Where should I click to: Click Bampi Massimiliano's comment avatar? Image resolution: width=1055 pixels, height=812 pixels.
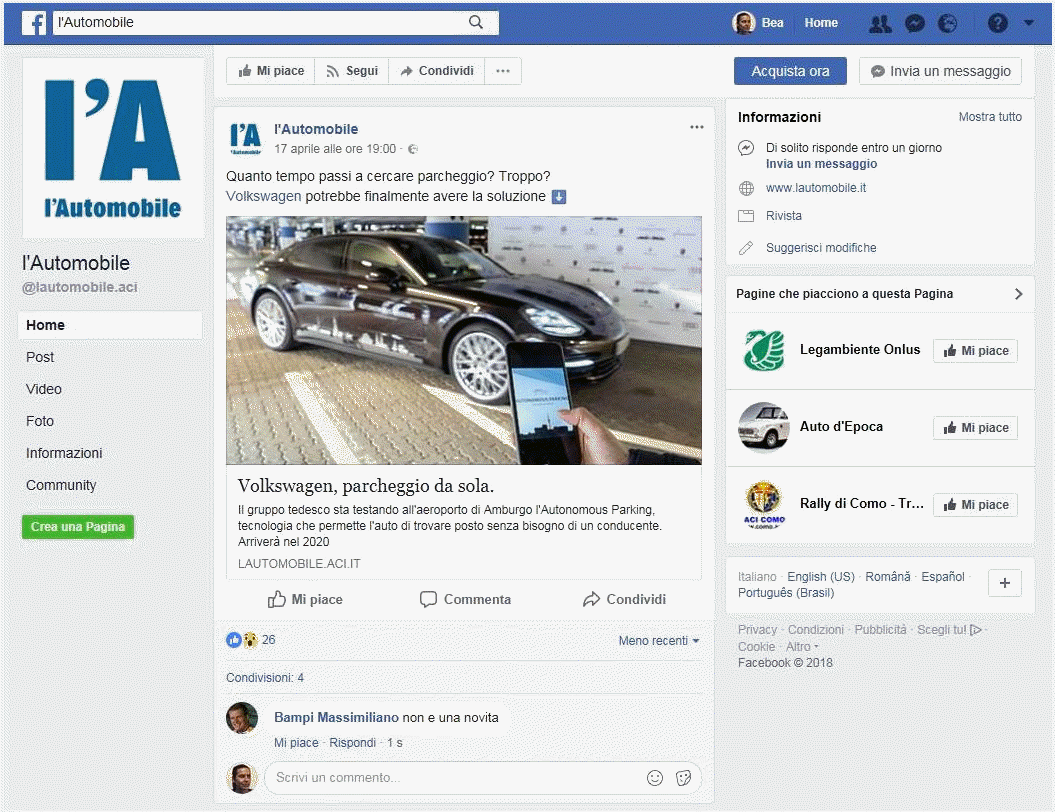[x=242, y=718]
